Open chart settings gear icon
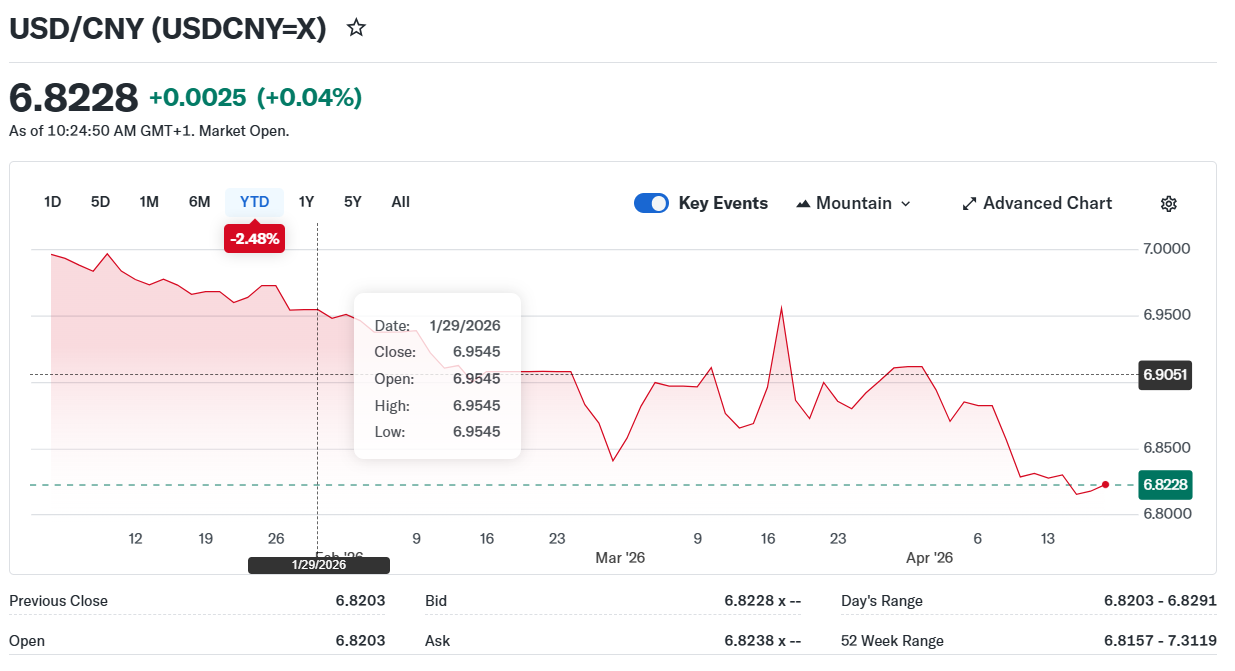Screen dimensions: 1235x671 [x=1168, y=204]
